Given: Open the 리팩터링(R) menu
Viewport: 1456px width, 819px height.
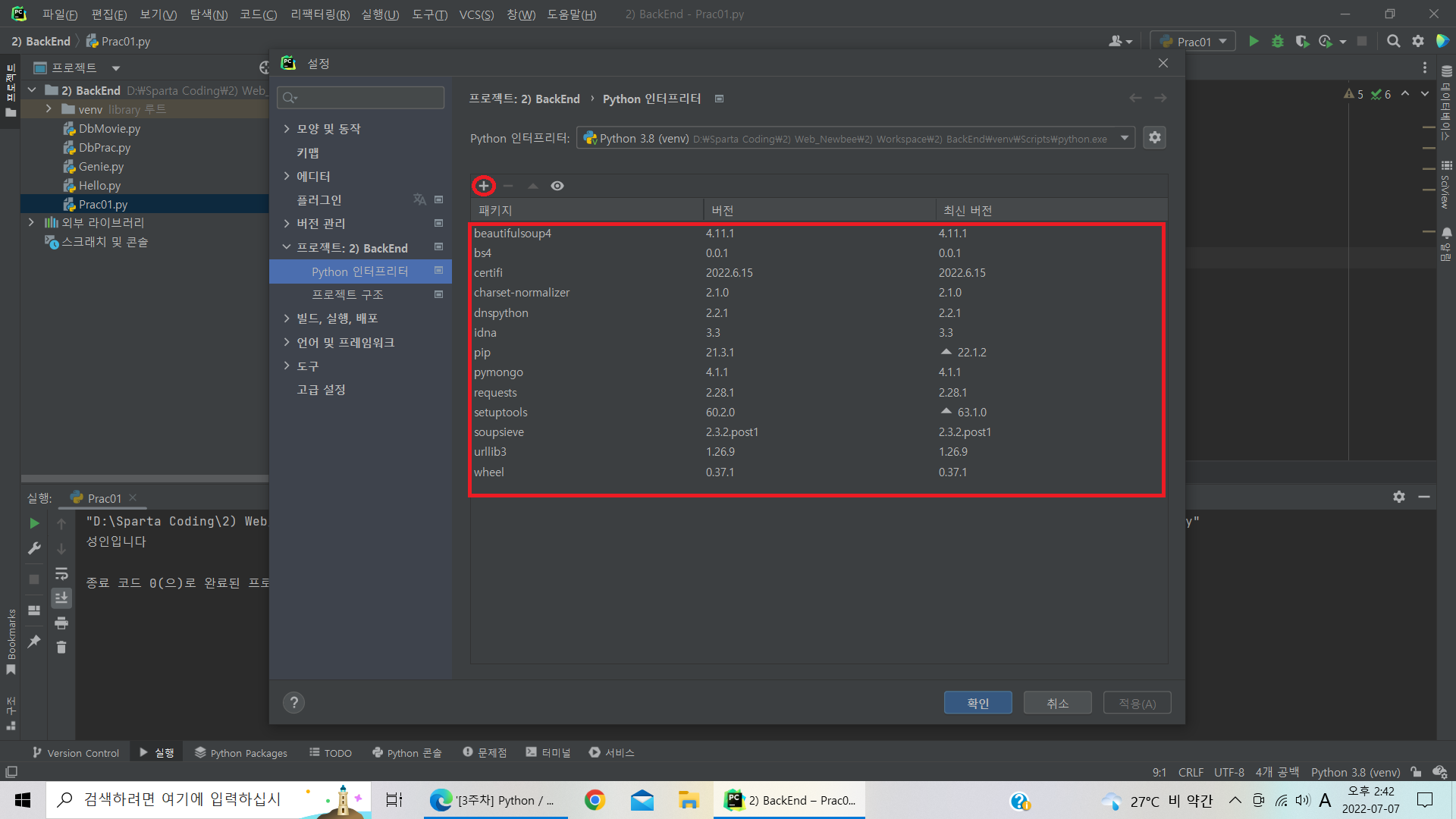Looking at the screenshot, I should [320, 14].
